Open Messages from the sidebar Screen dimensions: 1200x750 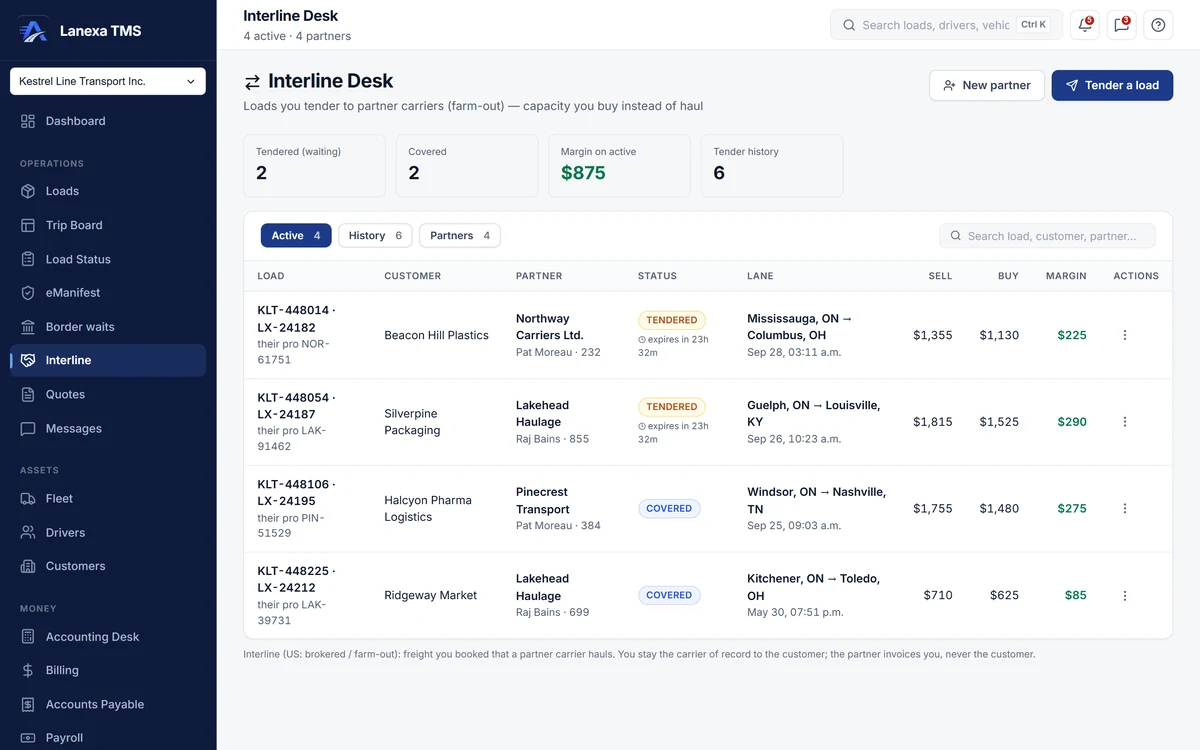coord(108,428)
